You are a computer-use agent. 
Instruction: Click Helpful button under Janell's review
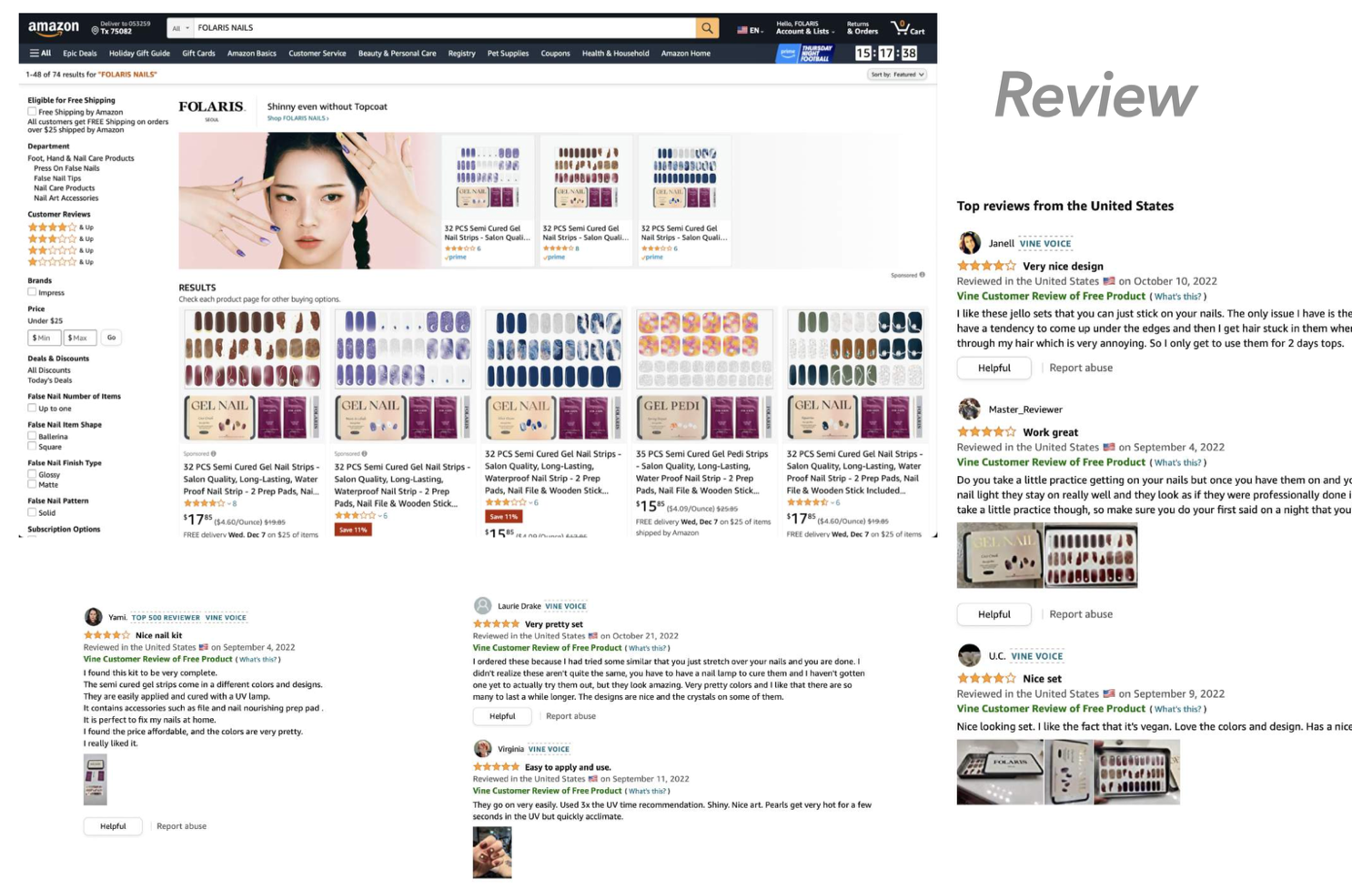click(x=994, y=369)
